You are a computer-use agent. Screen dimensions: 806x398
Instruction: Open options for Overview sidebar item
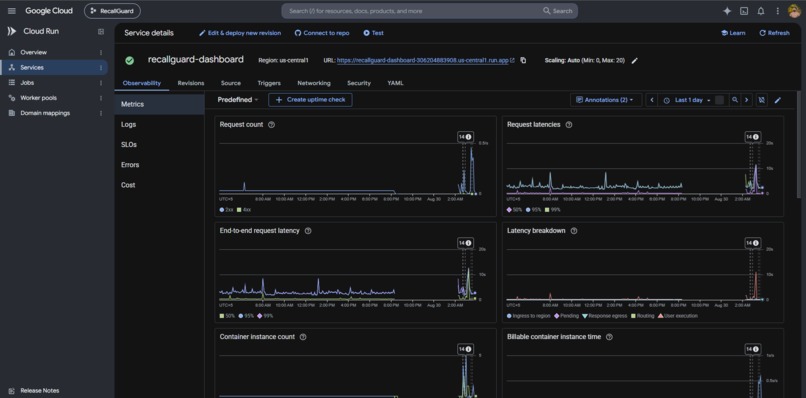pos(101,52)
